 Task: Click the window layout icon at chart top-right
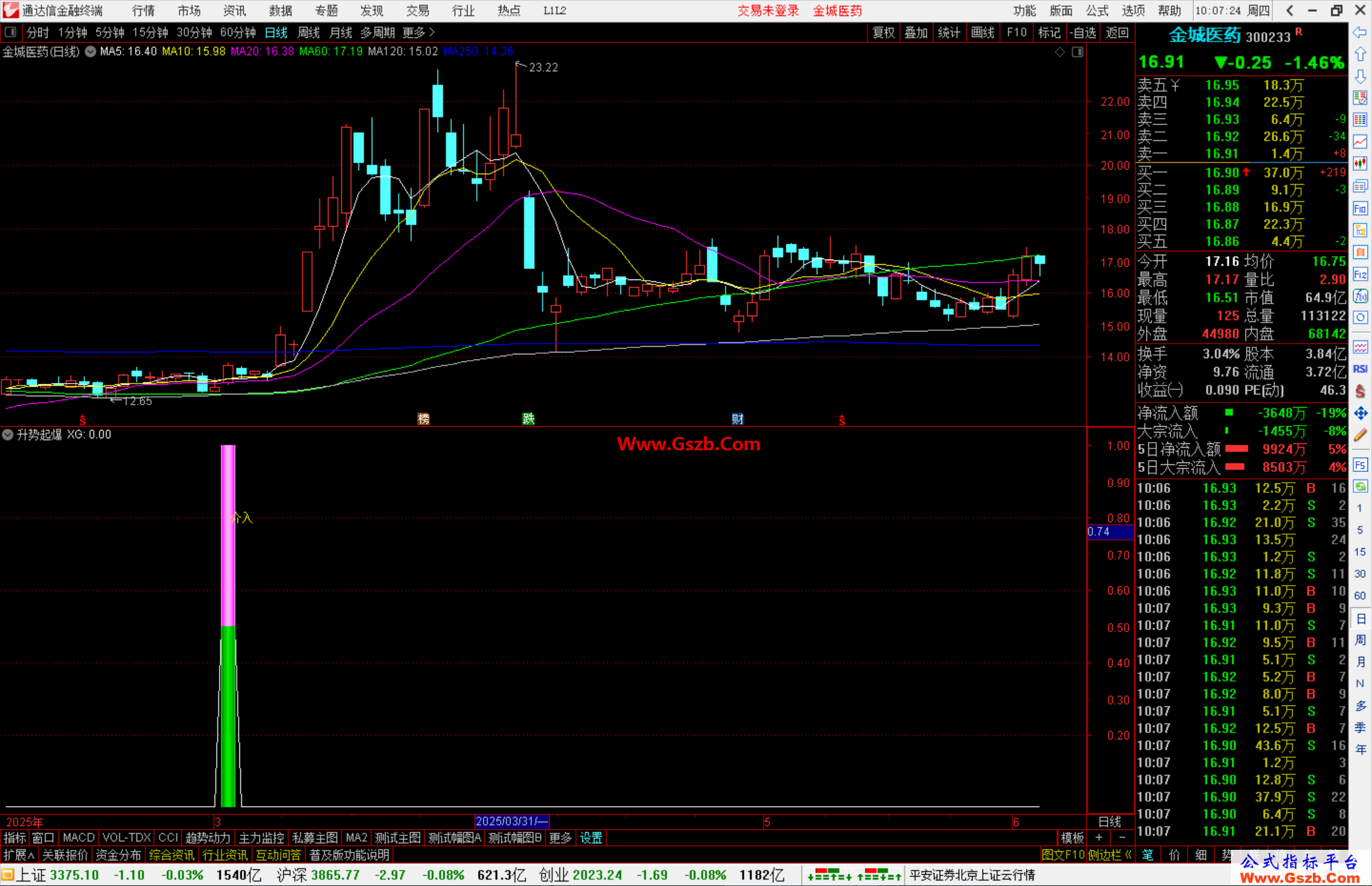pyautogui.click(x=1077, y=52)
